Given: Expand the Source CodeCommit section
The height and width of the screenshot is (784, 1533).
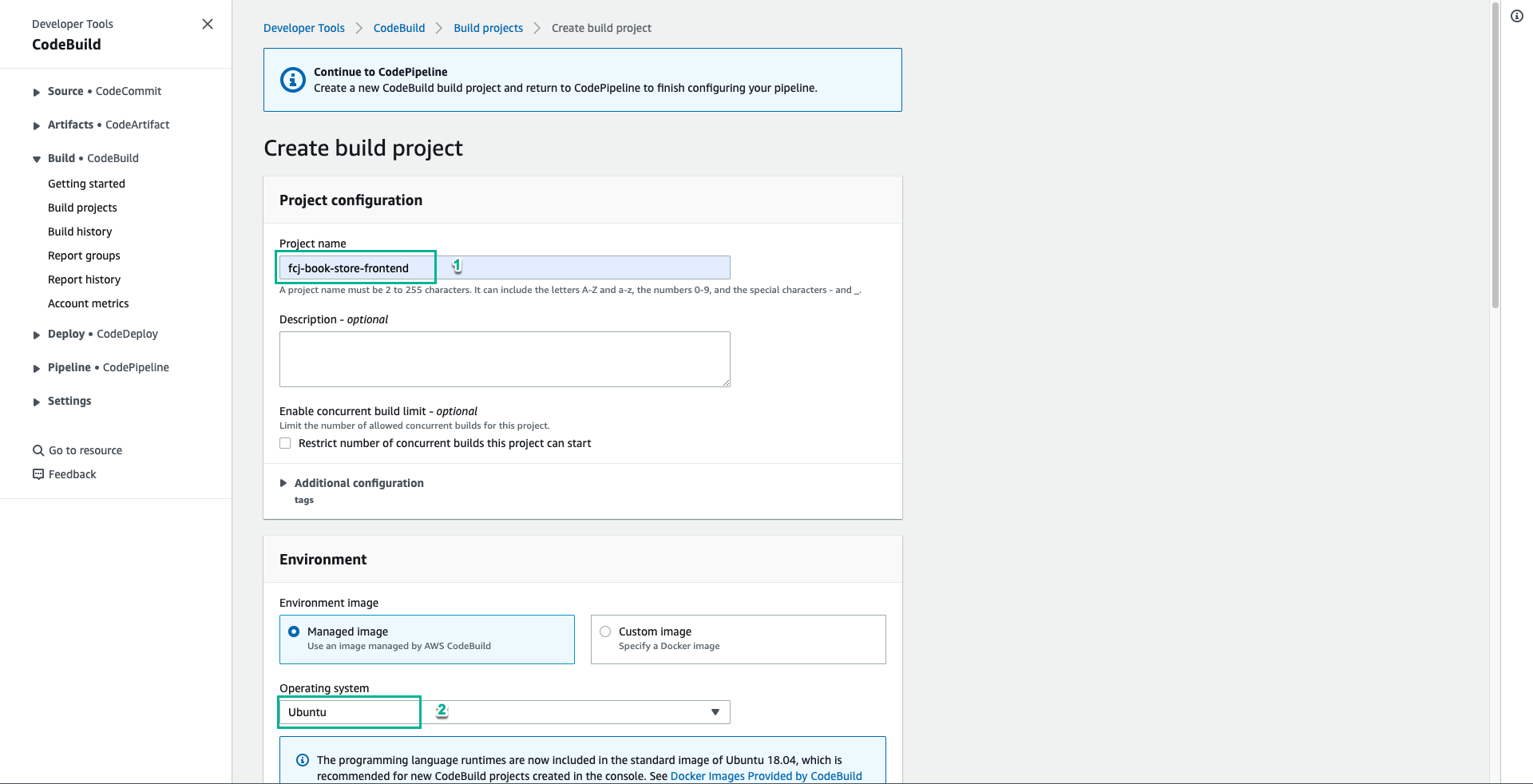Looking at the screenshot, I should (x=37, y=93).
